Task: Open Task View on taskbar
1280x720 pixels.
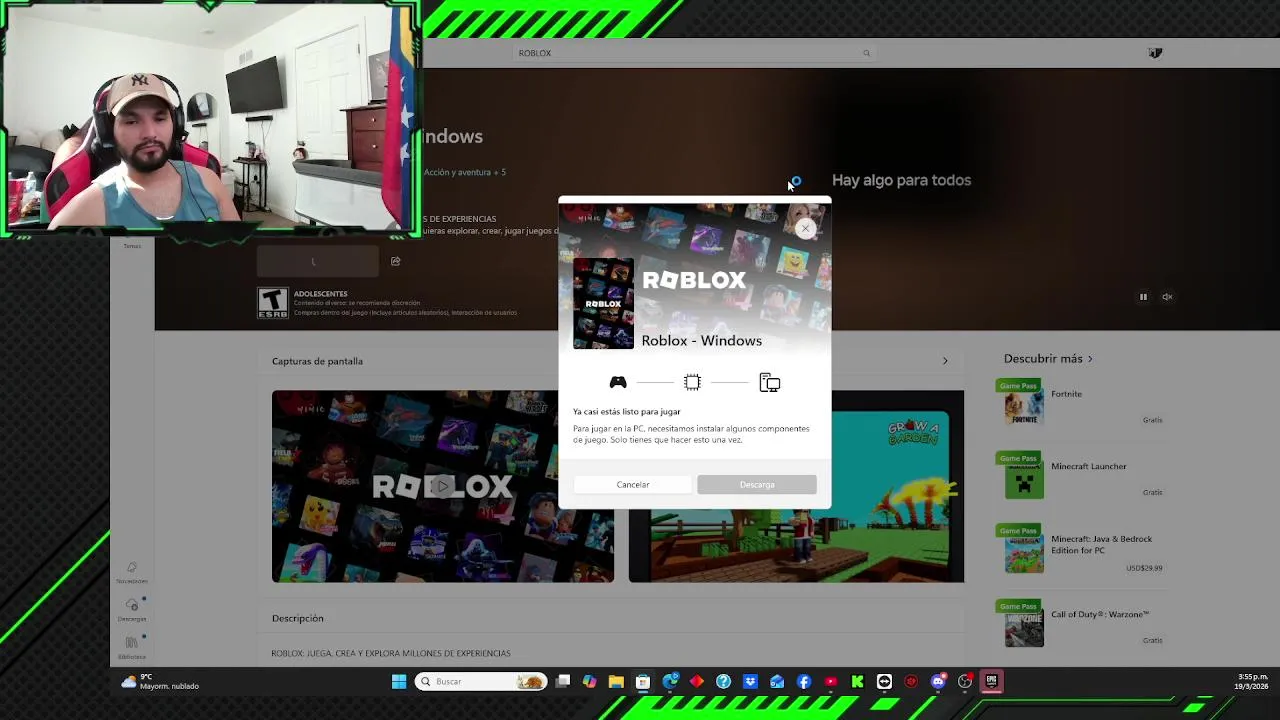Action: 563,682
